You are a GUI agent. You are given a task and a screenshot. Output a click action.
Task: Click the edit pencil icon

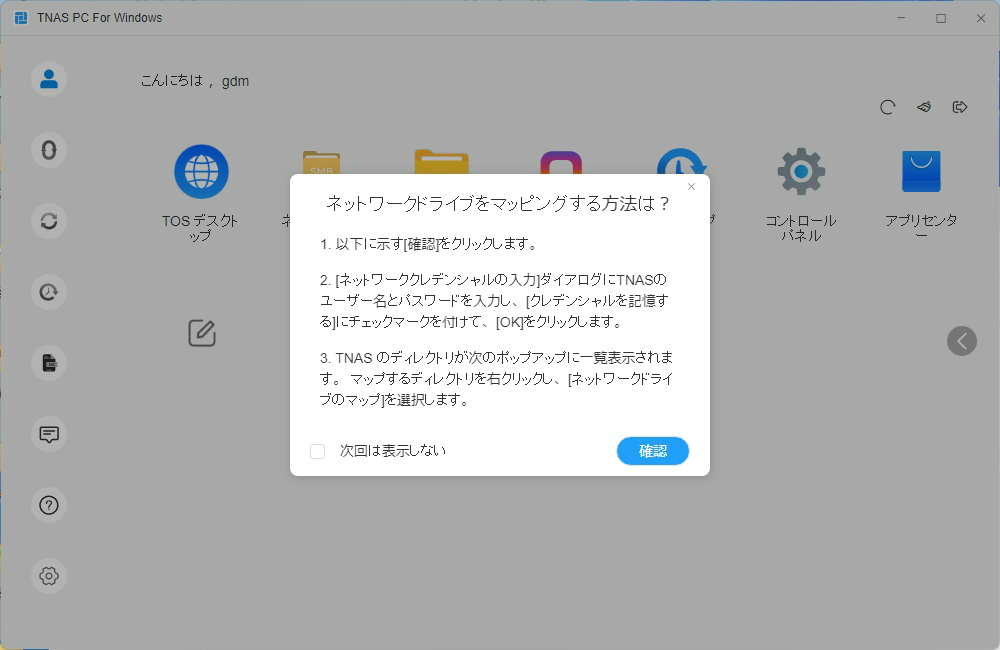point(202,333)
